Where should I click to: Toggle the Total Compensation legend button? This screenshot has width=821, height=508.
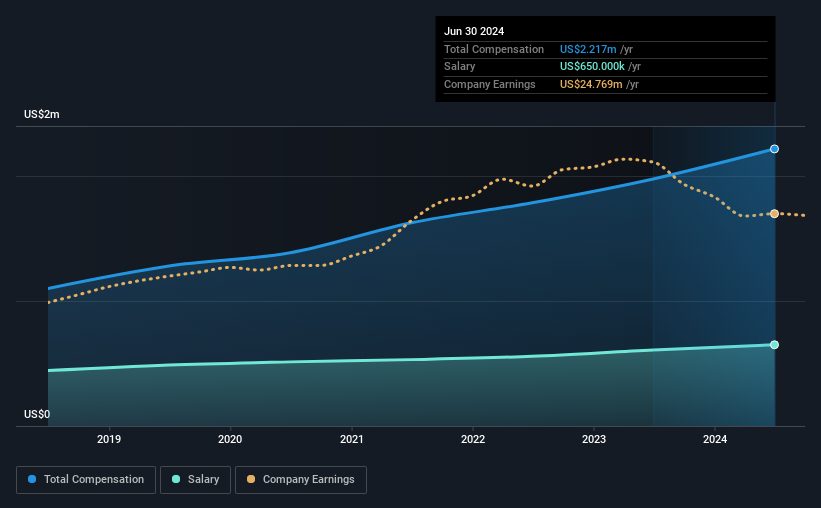coord(86,480)
